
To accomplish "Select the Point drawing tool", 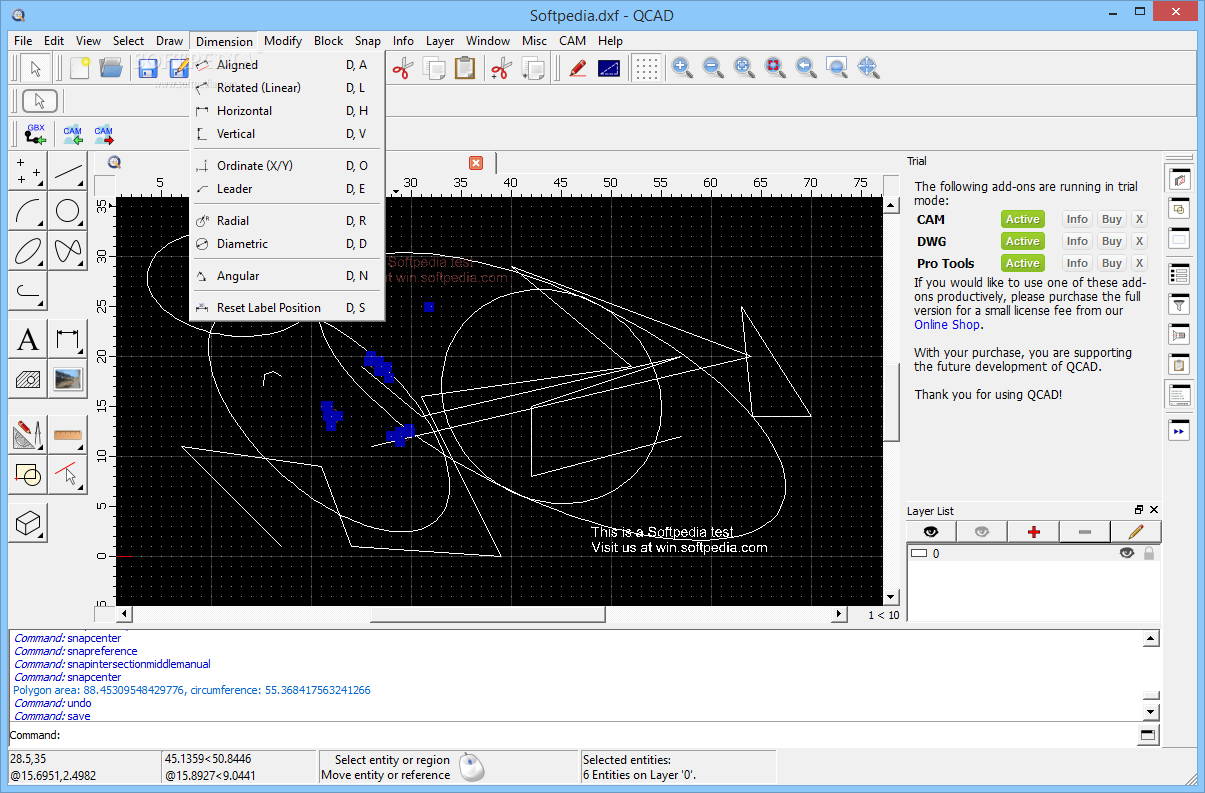I will tap(28, 172).
